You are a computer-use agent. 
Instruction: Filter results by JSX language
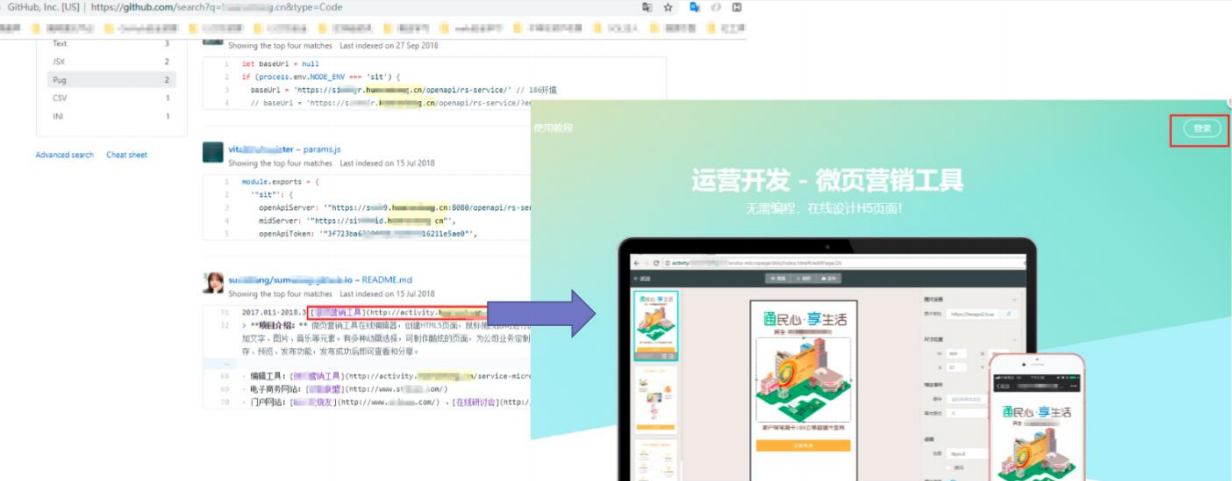click(x=112, y=62)
